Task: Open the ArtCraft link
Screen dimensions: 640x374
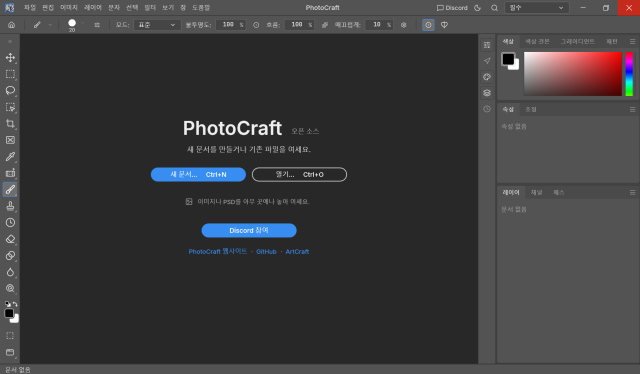Action: 297,252
